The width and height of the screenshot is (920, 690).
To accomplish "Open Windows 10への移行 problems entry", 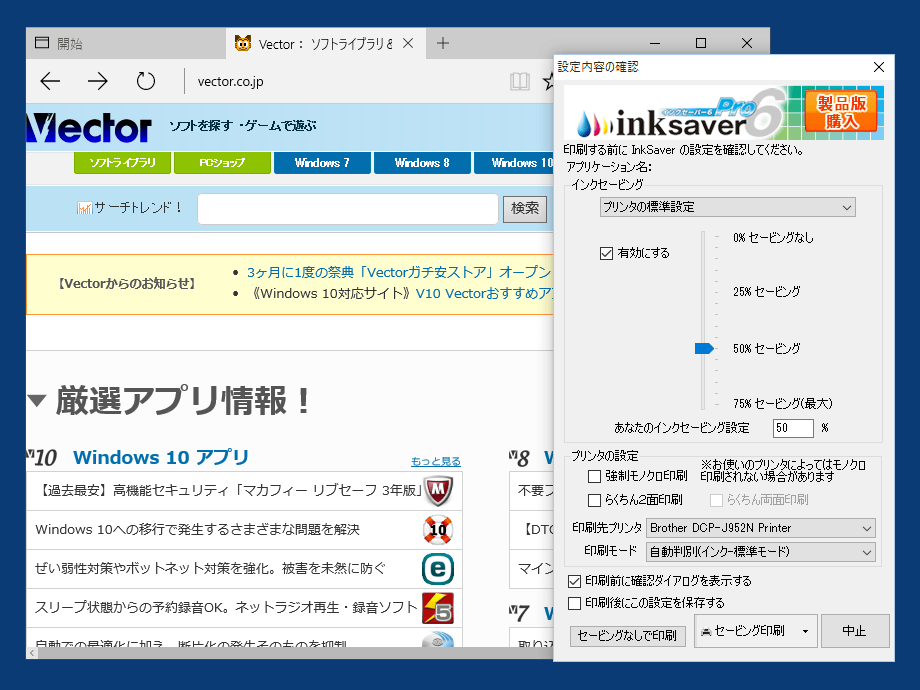I will (198, 530).
